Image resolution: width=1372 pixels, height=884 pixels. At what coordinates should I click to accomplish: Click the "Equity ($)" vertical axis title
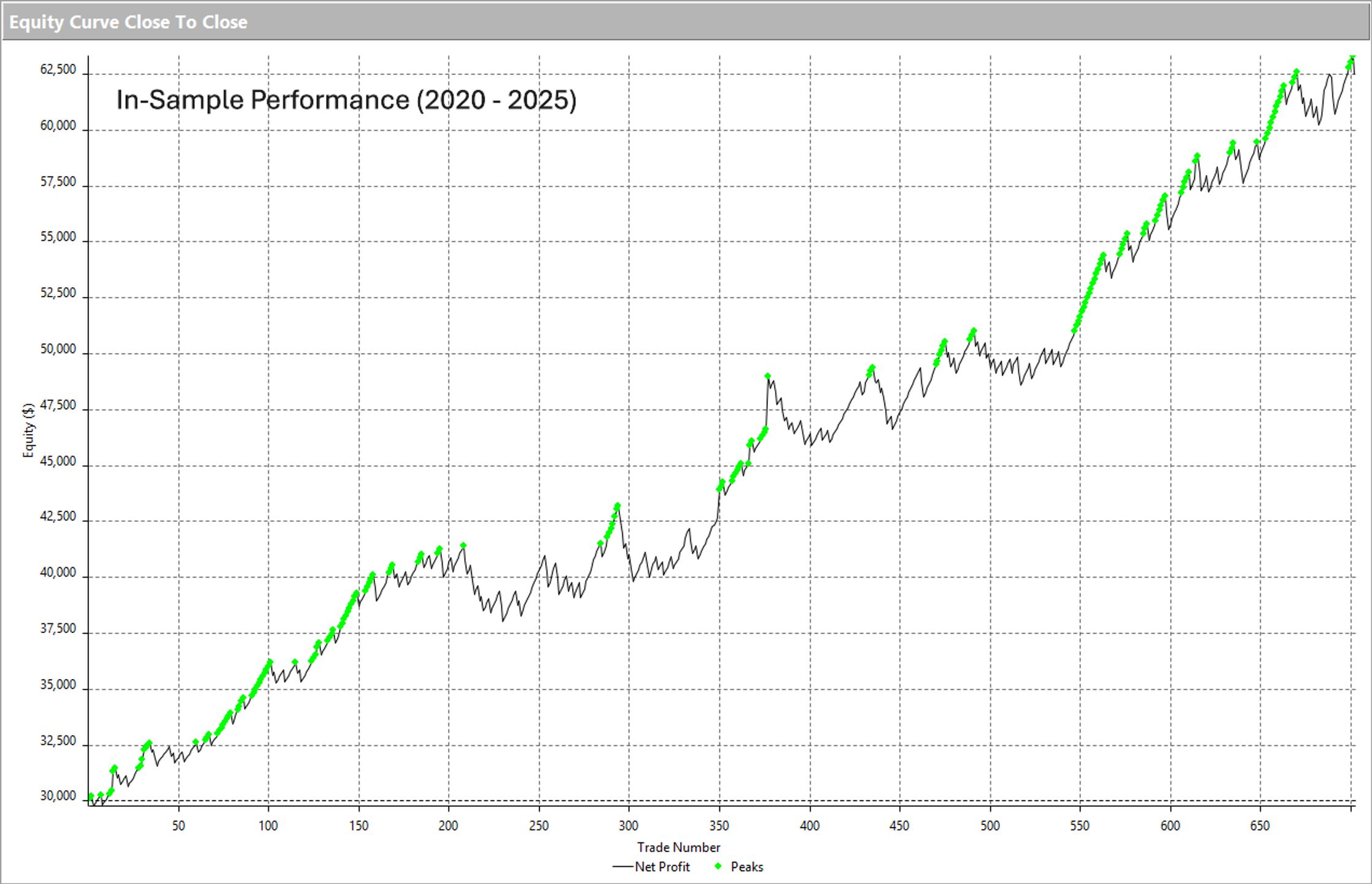pyautogui.click(x=28, y=430)
